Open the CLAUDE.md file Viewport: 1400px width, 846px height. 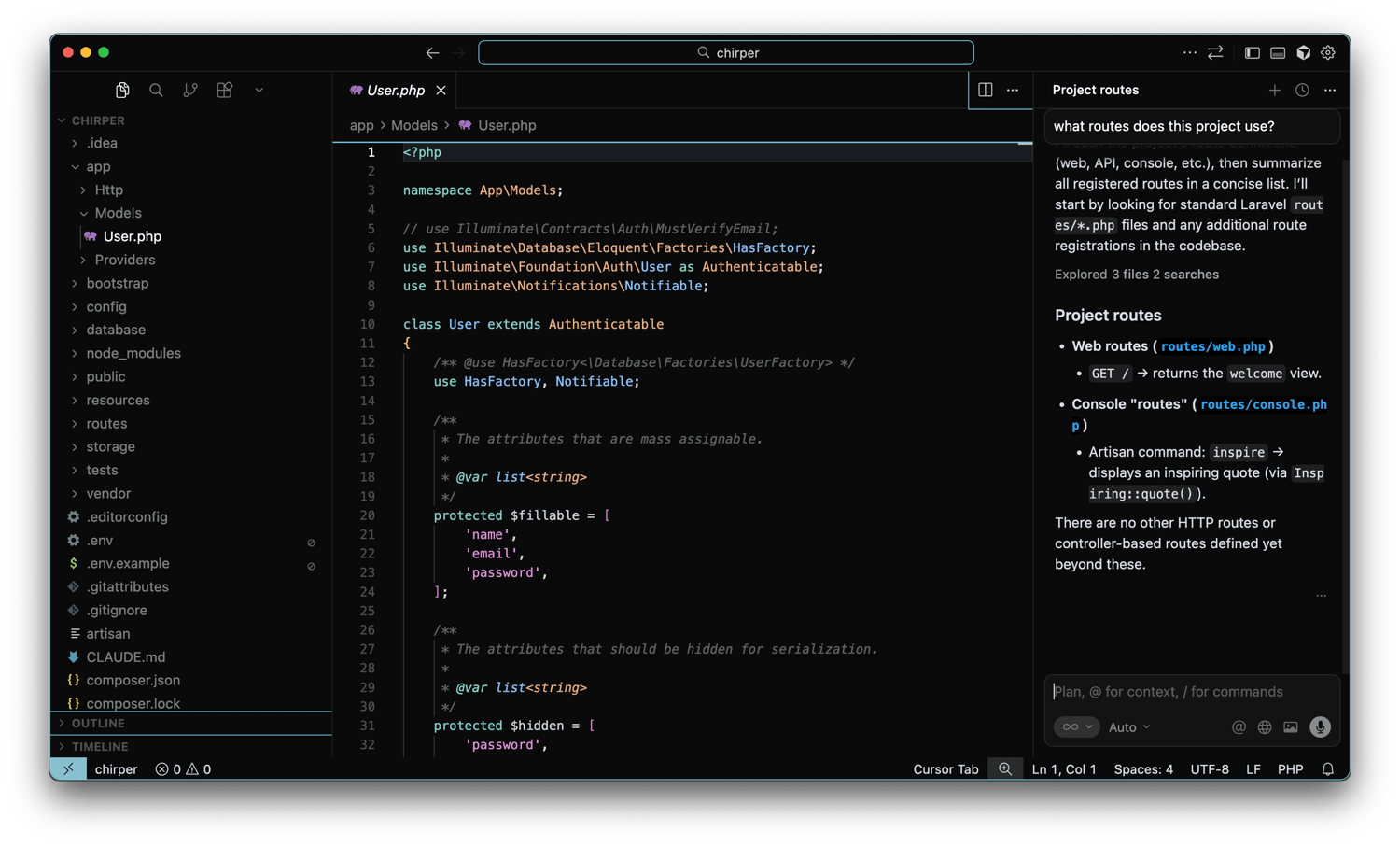[x=191, y=656]
